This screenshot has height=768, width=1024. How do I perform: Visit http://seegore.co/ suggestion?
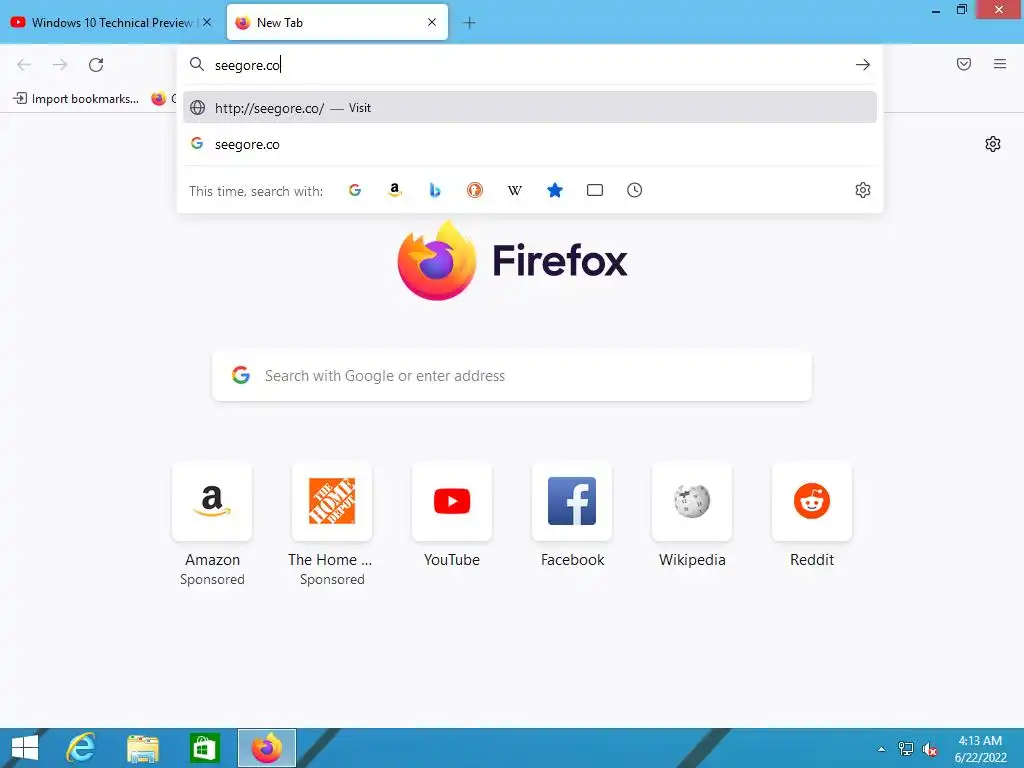pos(530,108)
